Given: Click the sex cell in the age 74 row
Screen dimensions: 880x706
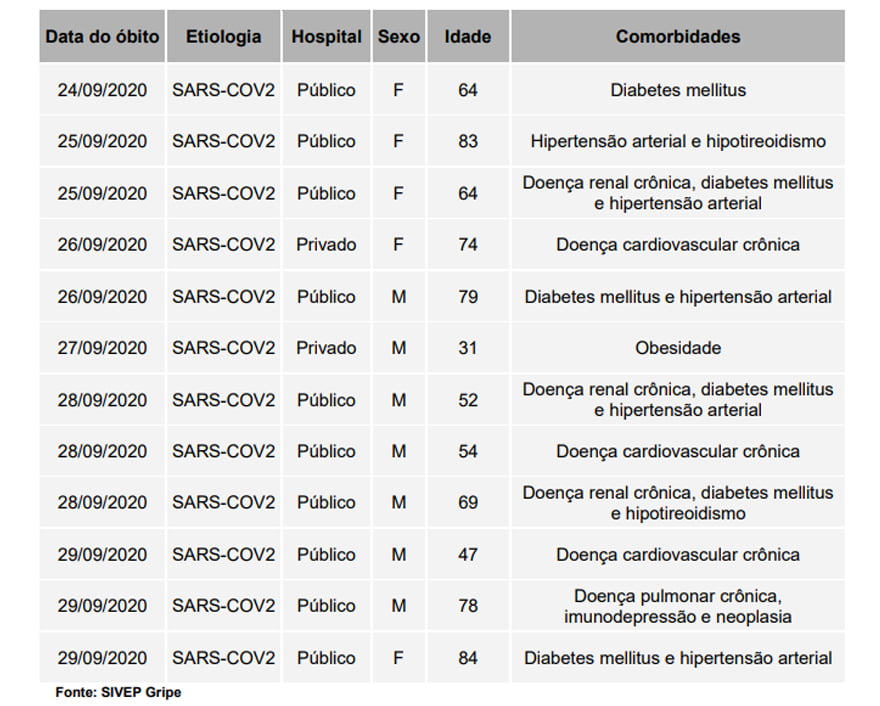Looking at the screenshot, I should pos(398,245).
